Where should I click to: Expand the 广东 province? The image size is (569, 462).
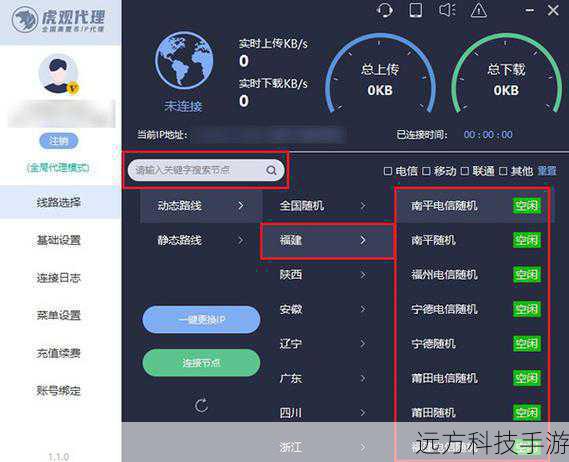[327, 378]
